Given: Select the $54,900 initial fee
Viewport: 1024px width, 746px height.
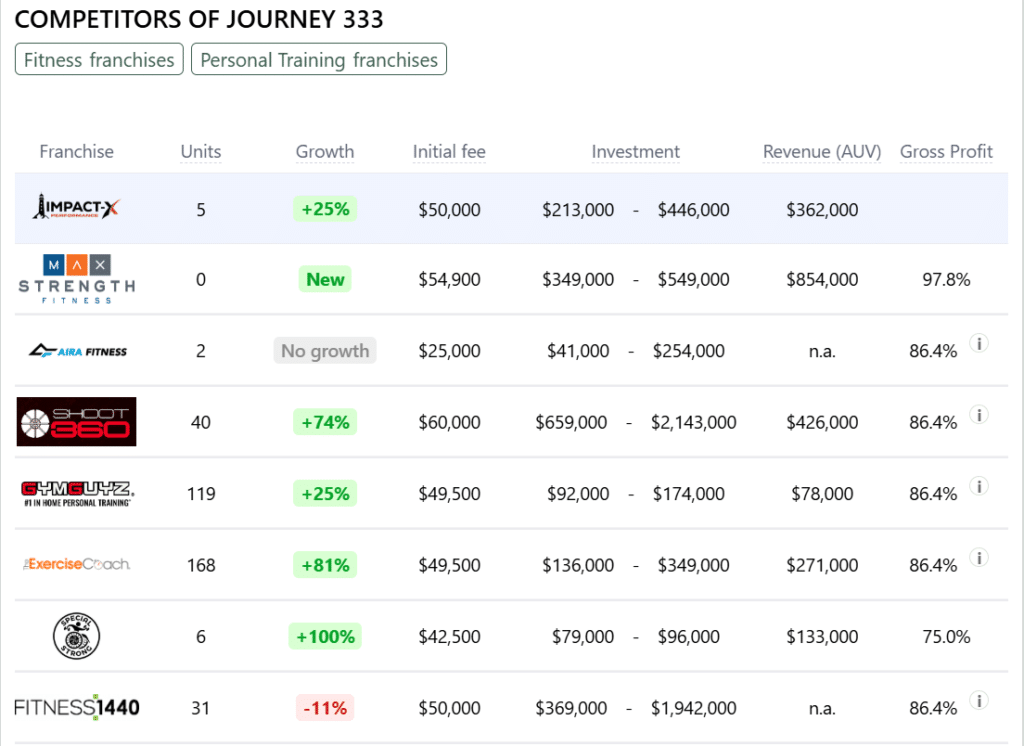Looking at the screenshot, I should click(x=449, y=280).
